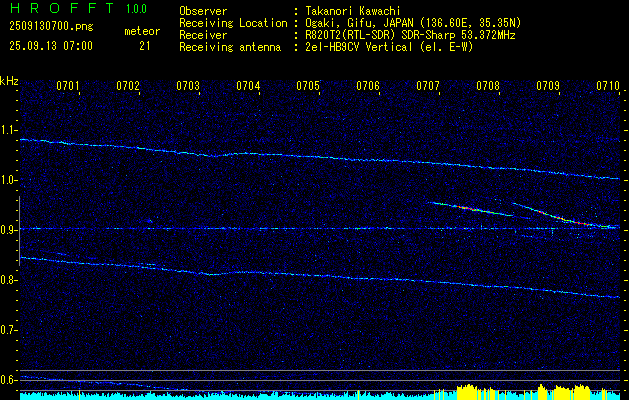
Task: Click the 0707 time marker
Action: (x=428, y=86)
